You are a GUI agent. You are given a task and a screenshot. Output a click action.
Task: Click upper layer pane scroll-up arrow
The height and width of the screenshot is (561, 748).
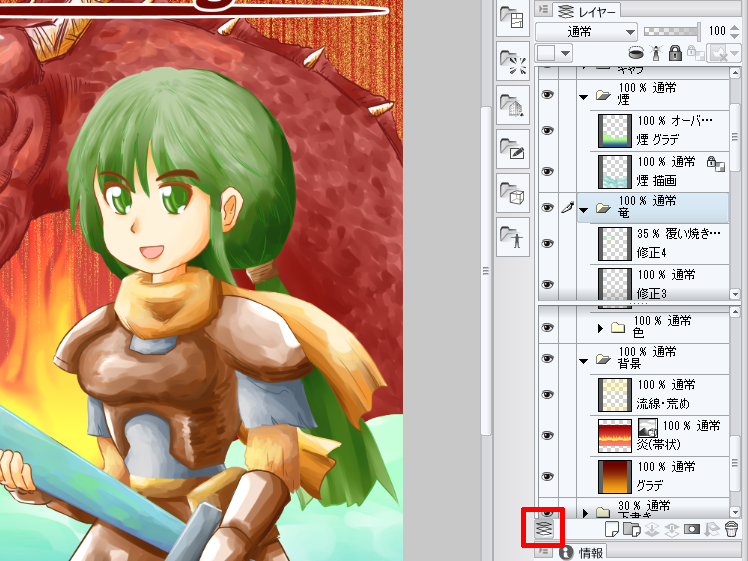735,73
